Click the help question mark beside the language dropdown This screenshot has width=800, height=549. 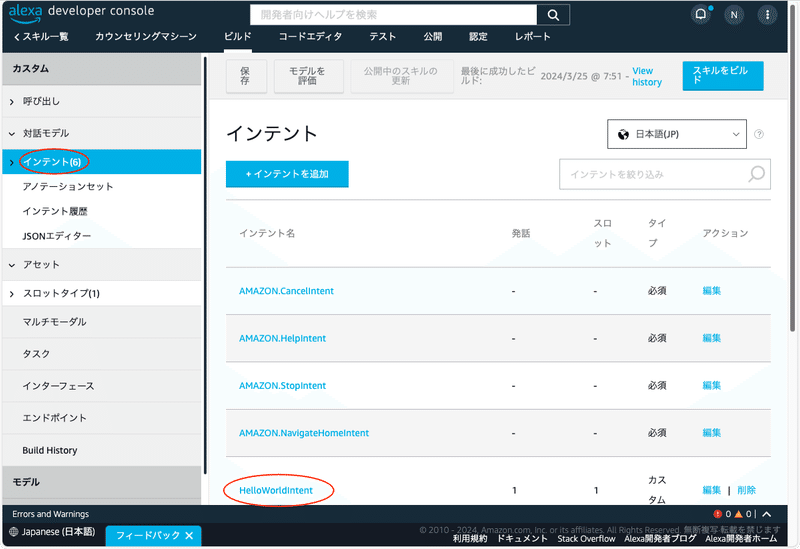point(759,134)
